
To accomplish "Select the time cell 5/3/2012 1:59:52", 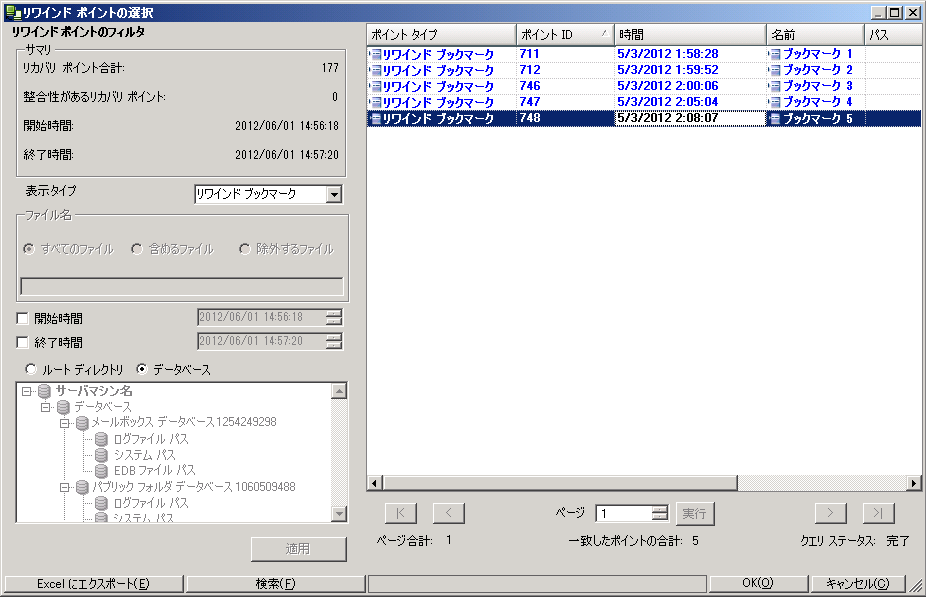I will [690, 70].
